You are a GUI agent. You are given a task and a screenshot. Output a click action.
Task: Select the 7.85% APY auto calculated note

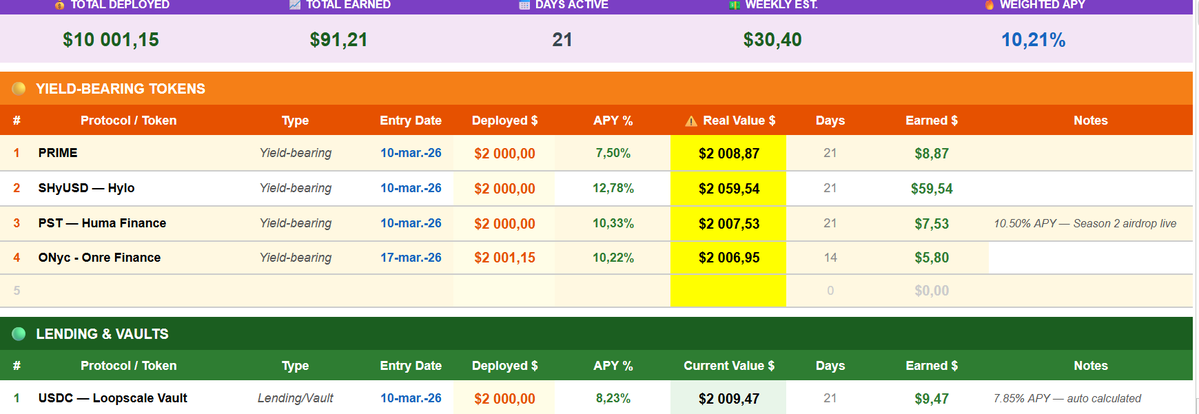coord(1067,398)
